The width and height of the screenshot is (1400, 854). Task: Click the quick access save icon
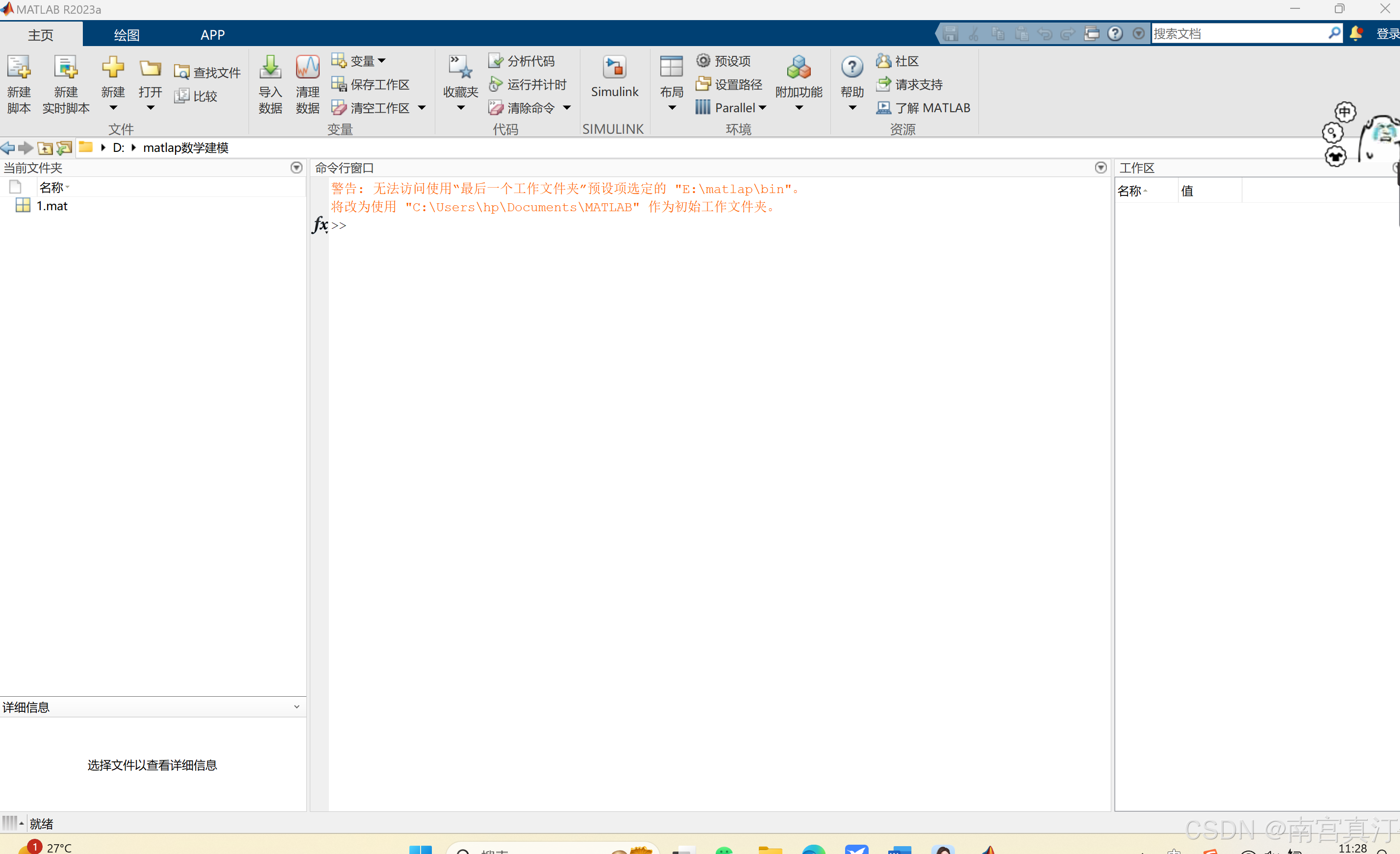tap(950, 33)
